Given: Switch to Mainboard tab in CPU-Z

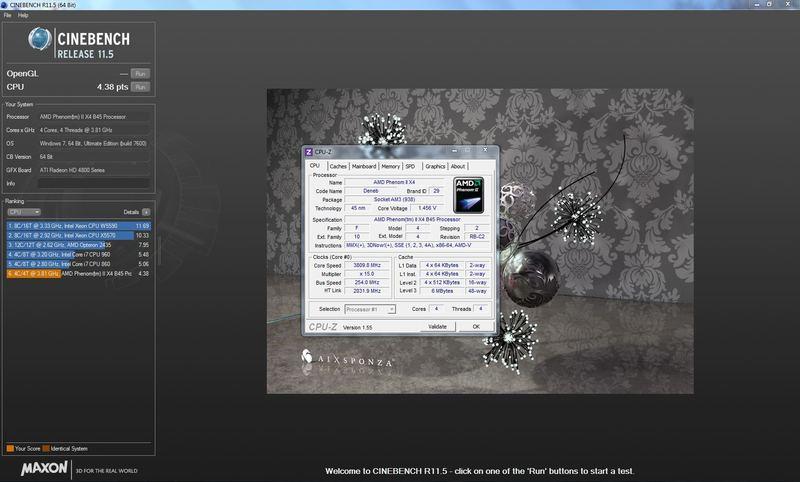Looking at the screenshot, I should pyautogui.click(x=364, y=166).
